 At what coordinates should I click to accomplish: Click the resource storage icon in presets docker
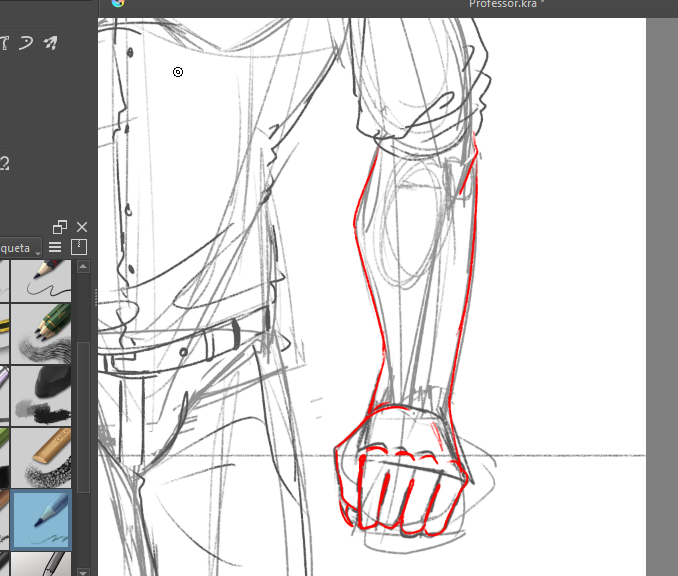[79, 247]
